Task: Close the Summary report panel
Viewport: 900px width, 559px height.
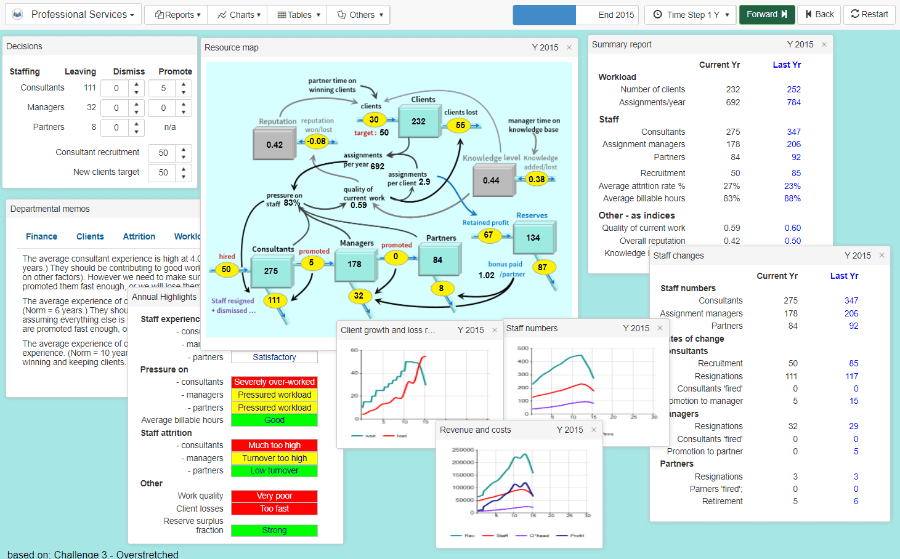Action: (825, 44)
